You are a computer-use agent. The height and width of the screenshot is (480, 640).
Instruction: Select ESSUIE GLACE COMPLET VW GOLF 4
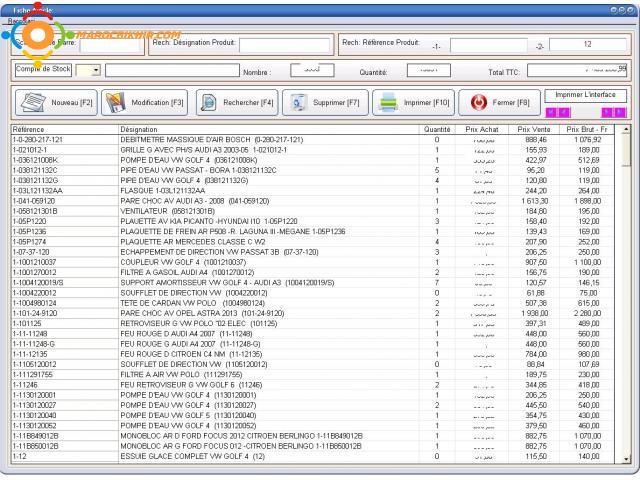(312, 456)
